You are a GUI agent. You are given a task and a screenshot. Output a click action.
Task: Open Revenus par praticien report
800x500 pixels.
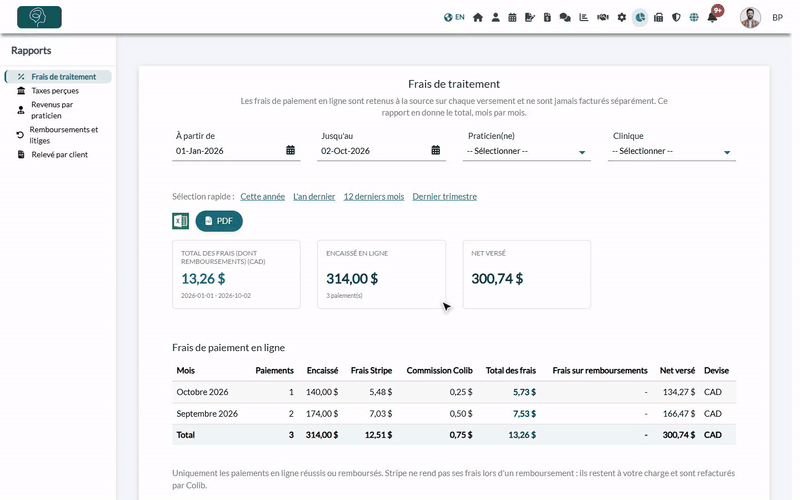52,110
